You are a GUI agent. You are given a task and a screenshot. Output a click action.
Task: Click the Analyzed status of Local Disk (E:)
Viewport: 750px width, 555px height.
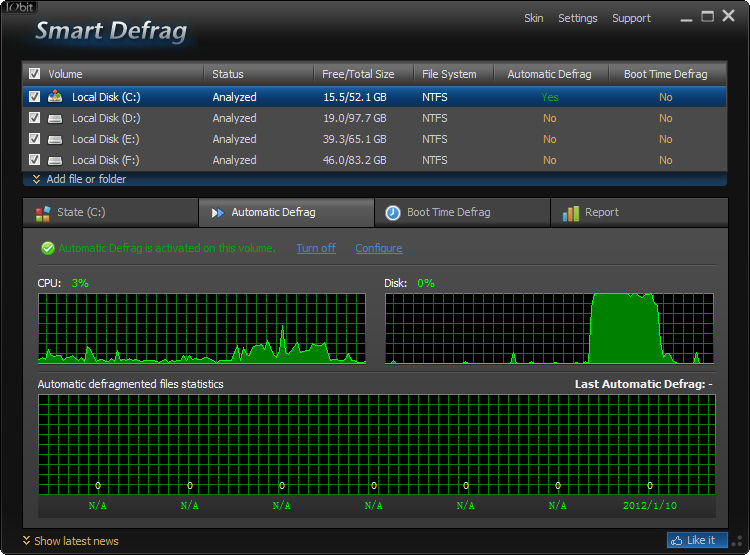point(234,139)
